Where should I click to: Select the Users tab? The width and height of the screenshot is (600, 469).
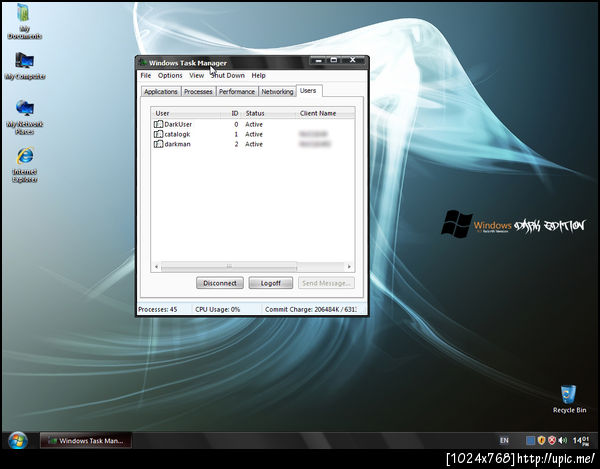[308, 91]
